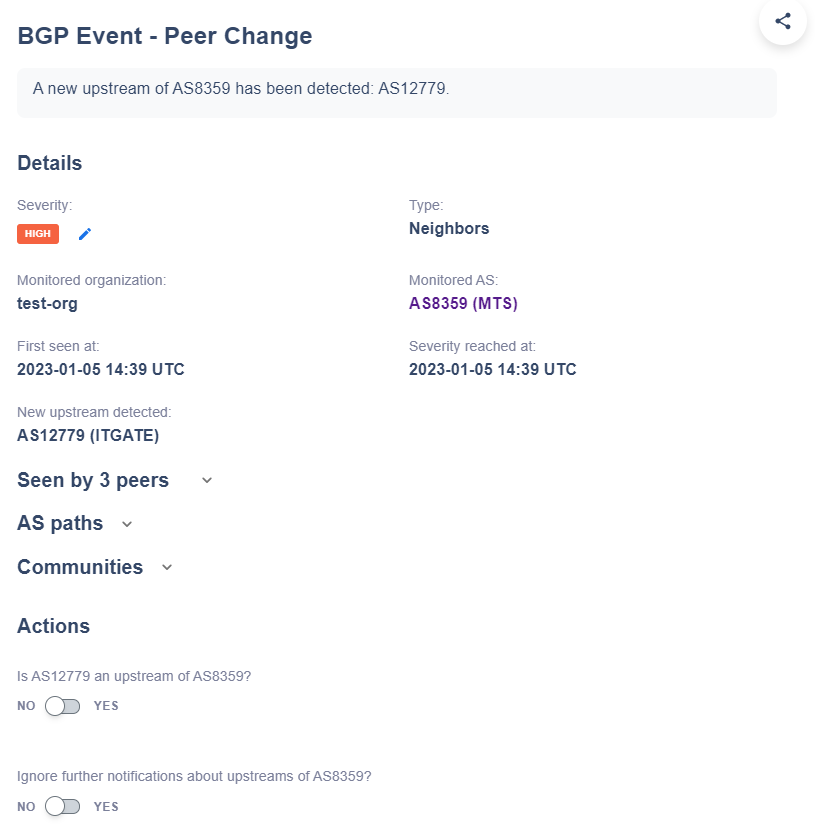The image size is (815, 825).
Task: Click the share icon button
Action: click(x=783, y=21)
